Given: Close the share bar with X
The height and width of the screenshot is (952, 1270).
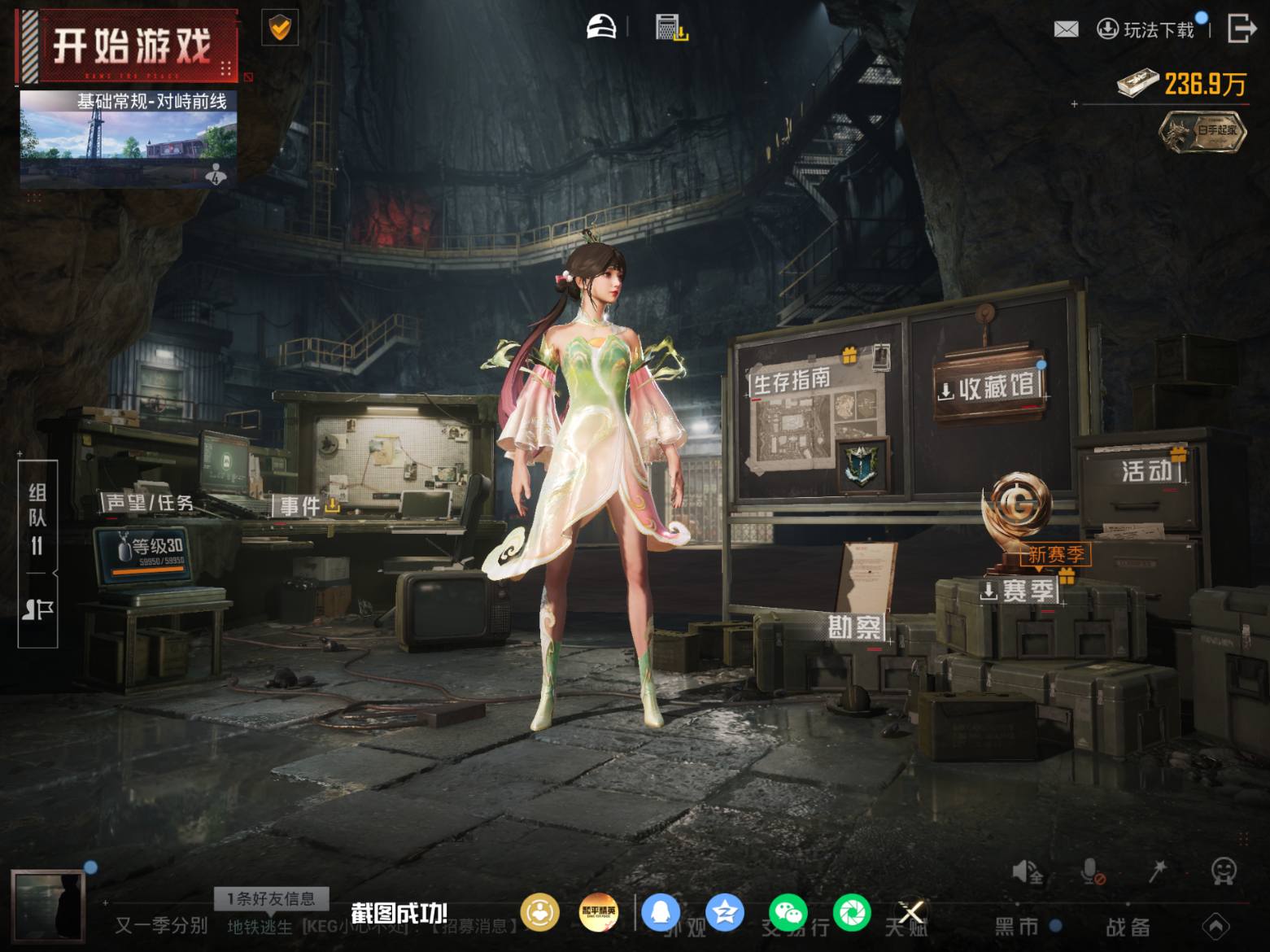Looking at the screenshot, I should click(911, 912).
